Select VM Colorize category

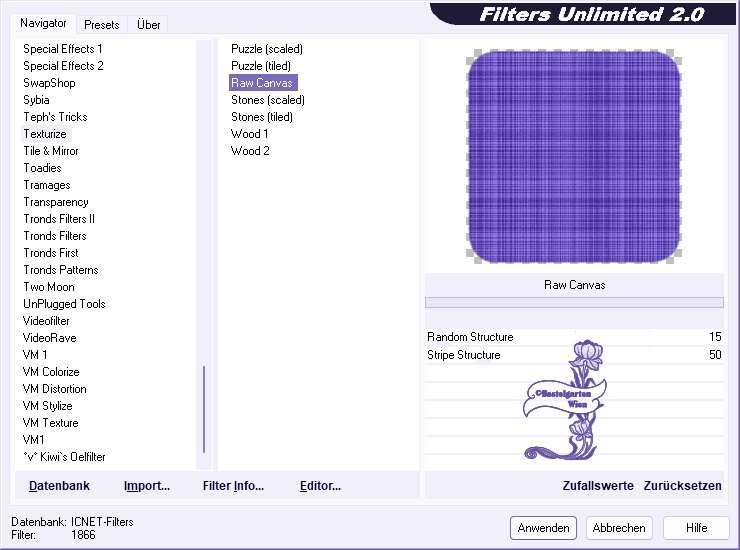coord(51,372)
